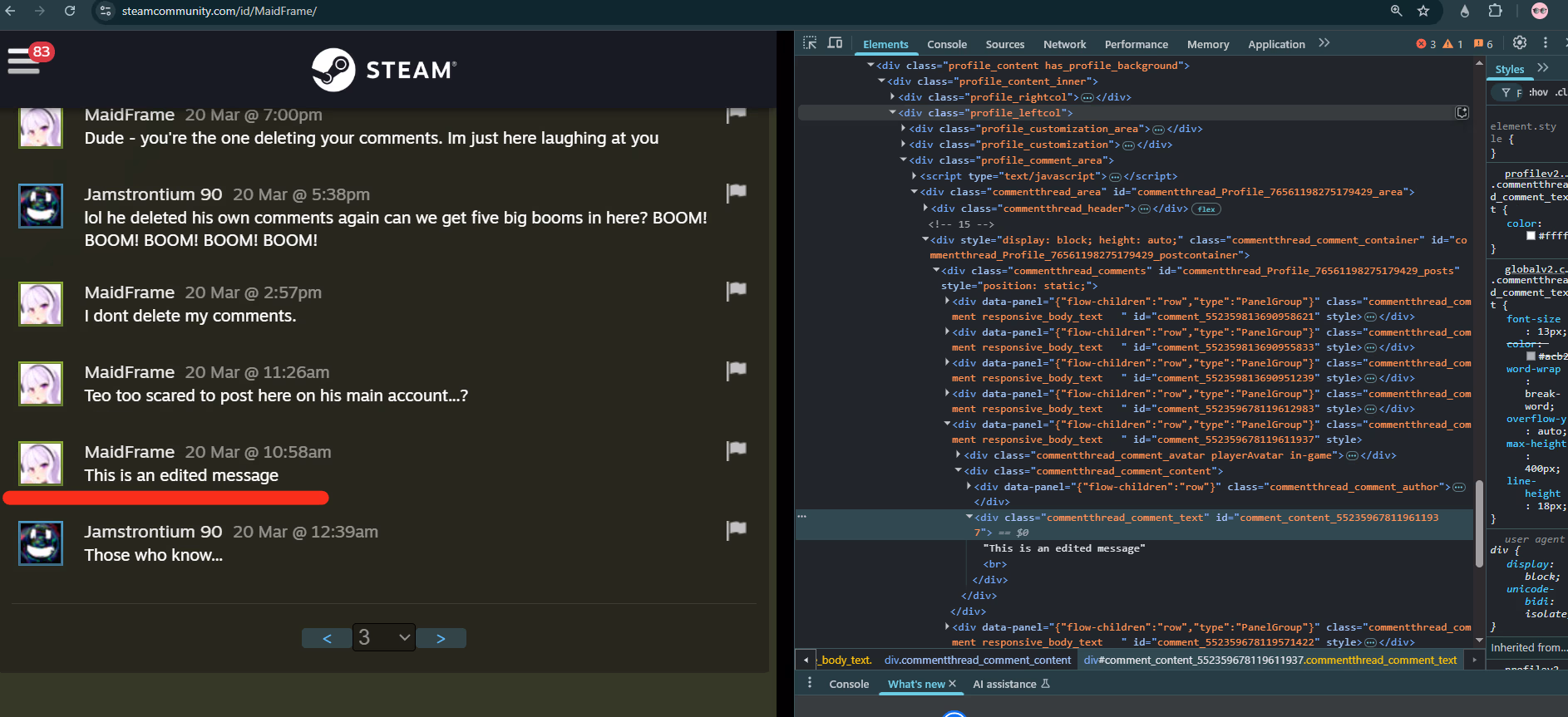This screenshot has width=1568, height=717.
Task: Open the Chrome profile avatar
Action: [1540, 11]
